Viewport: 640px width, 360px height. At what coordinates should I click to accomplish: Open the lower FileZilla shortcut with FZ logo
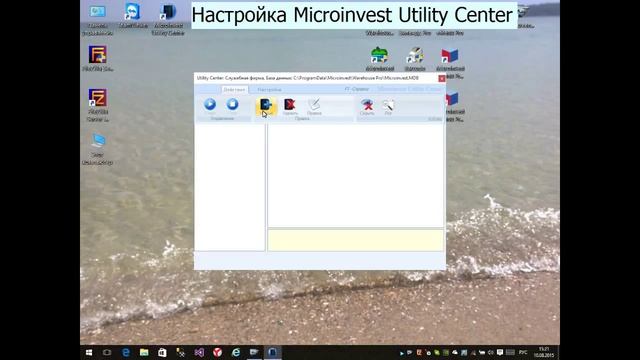click(x=98, y=105)
